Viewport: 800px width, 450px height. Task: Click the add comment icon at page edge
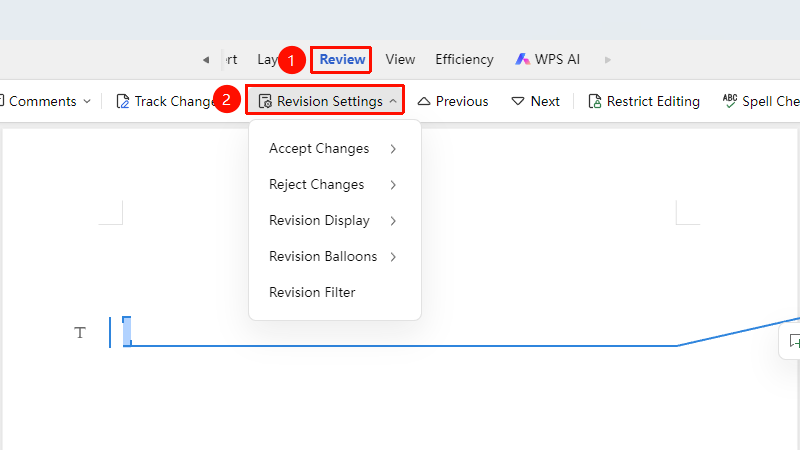[794, 341]
